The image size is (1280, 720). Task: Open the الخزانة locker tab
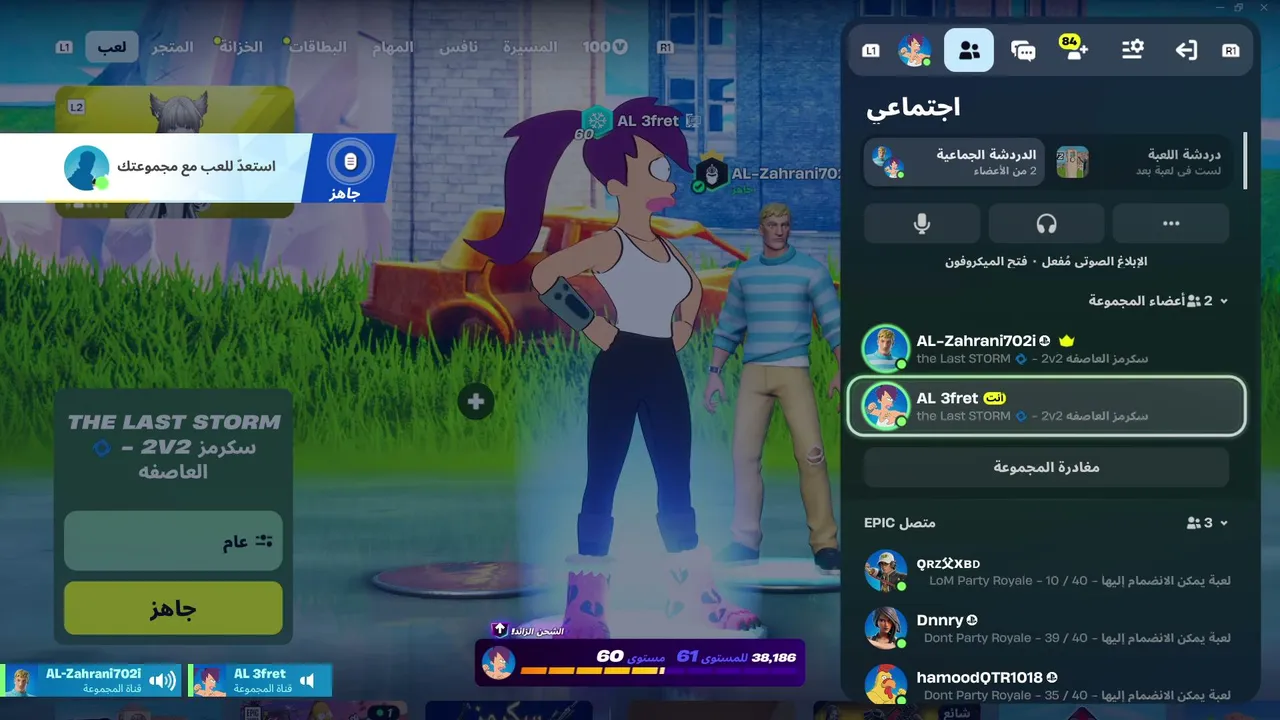pyautogui.click(x=240, y=47)
